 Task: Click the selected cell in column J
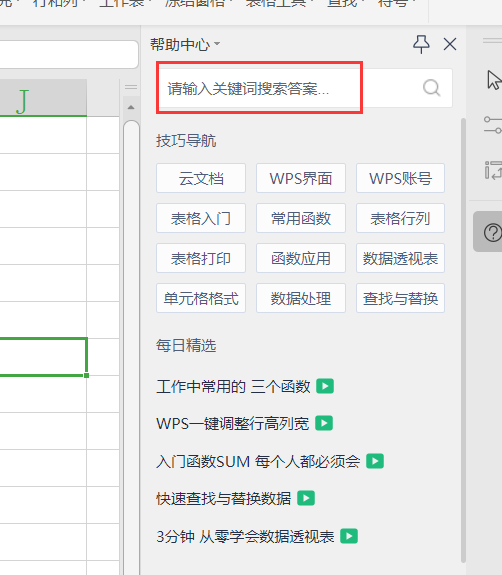(x=43, y=357)
